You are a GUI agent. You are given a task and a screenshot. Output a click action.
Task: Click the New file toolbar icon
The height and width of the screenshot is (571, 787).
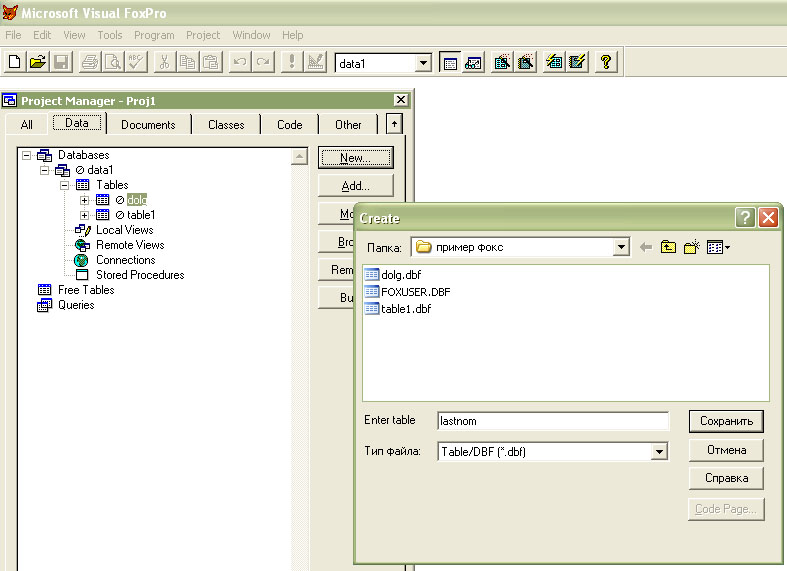tap(15, 62)
